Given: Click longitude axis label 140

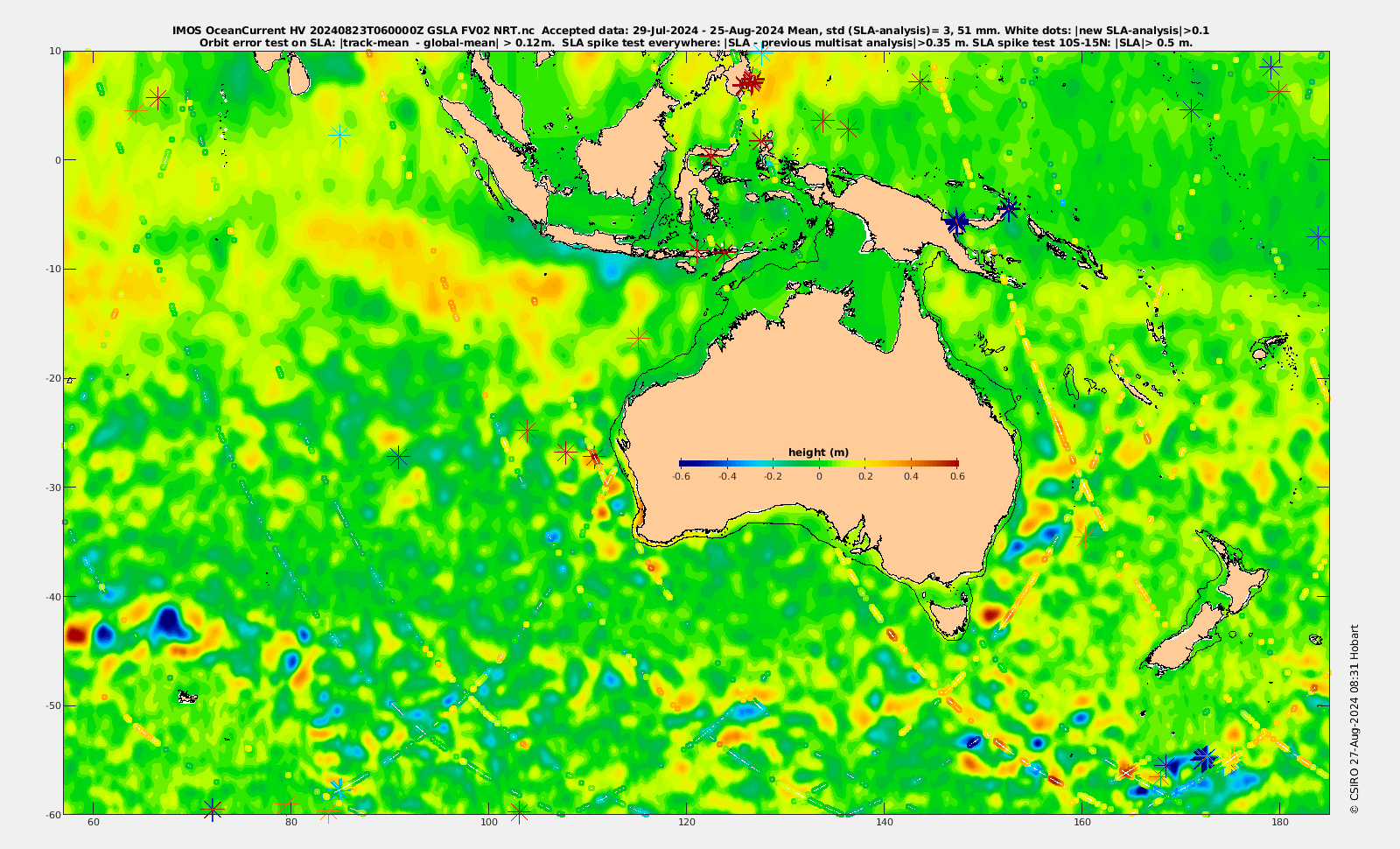Looking at the screenshot, I should coord(885,822).
